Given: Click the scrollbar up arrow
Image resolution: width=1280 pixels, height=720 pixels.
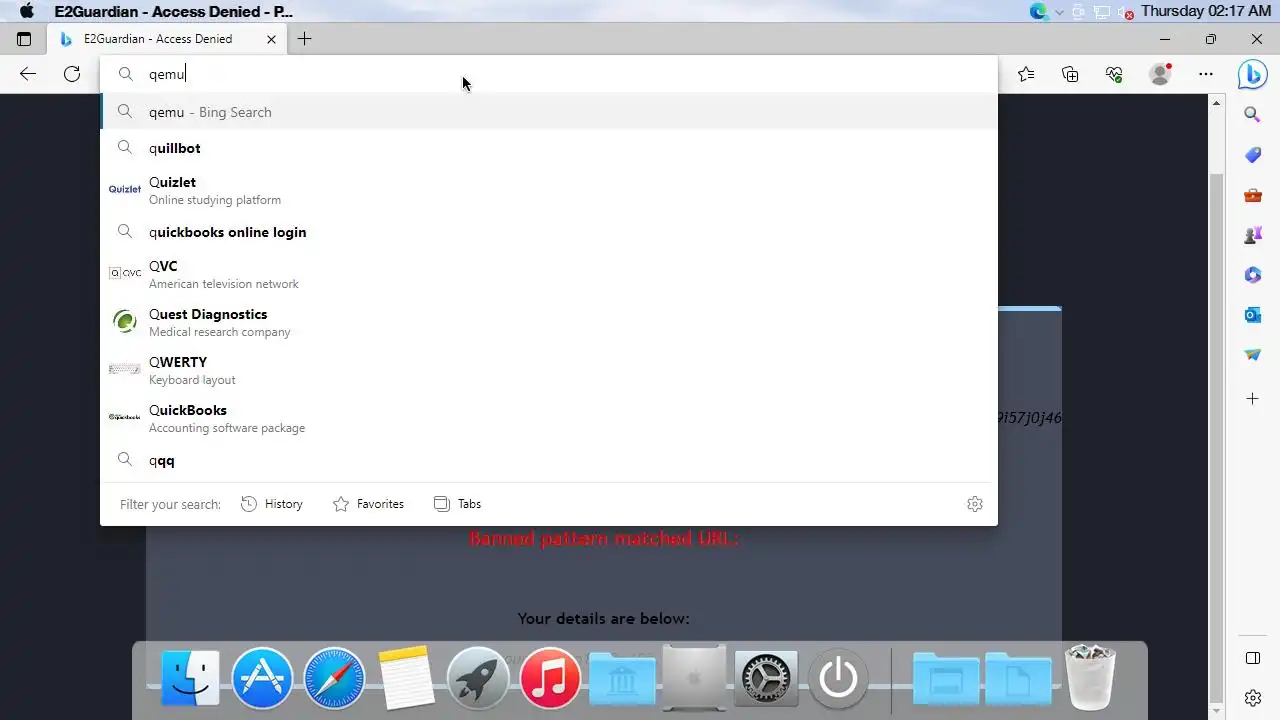Looking at the screenshot, I should pos(1217,102).
